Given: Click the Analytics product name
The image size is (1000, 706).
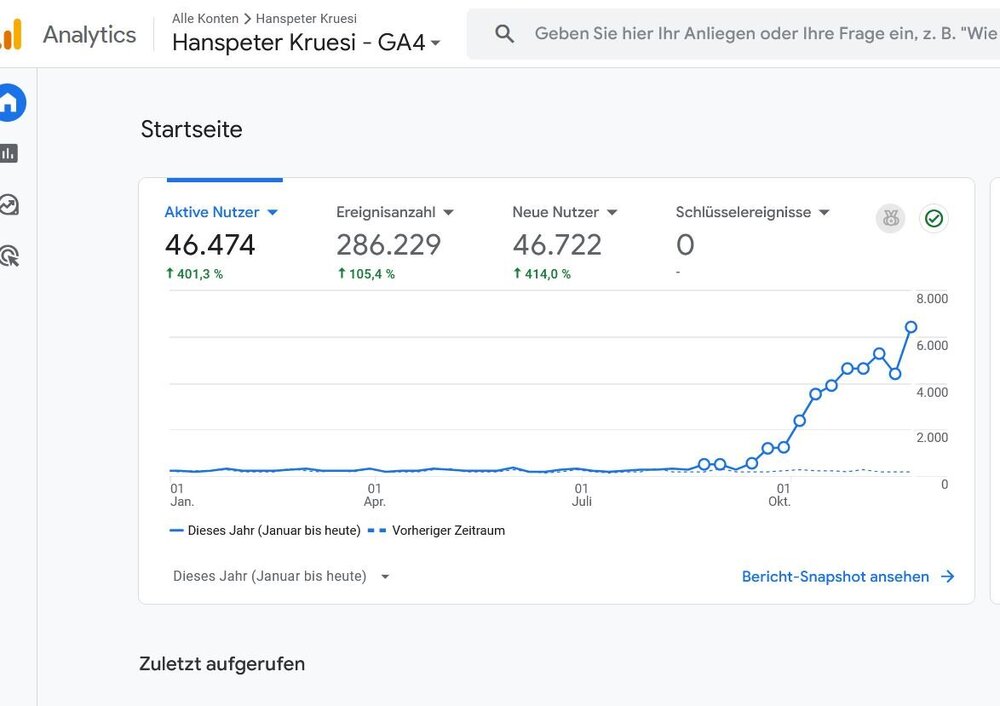Looking at the screenshot, I should (x=89, y=34).
